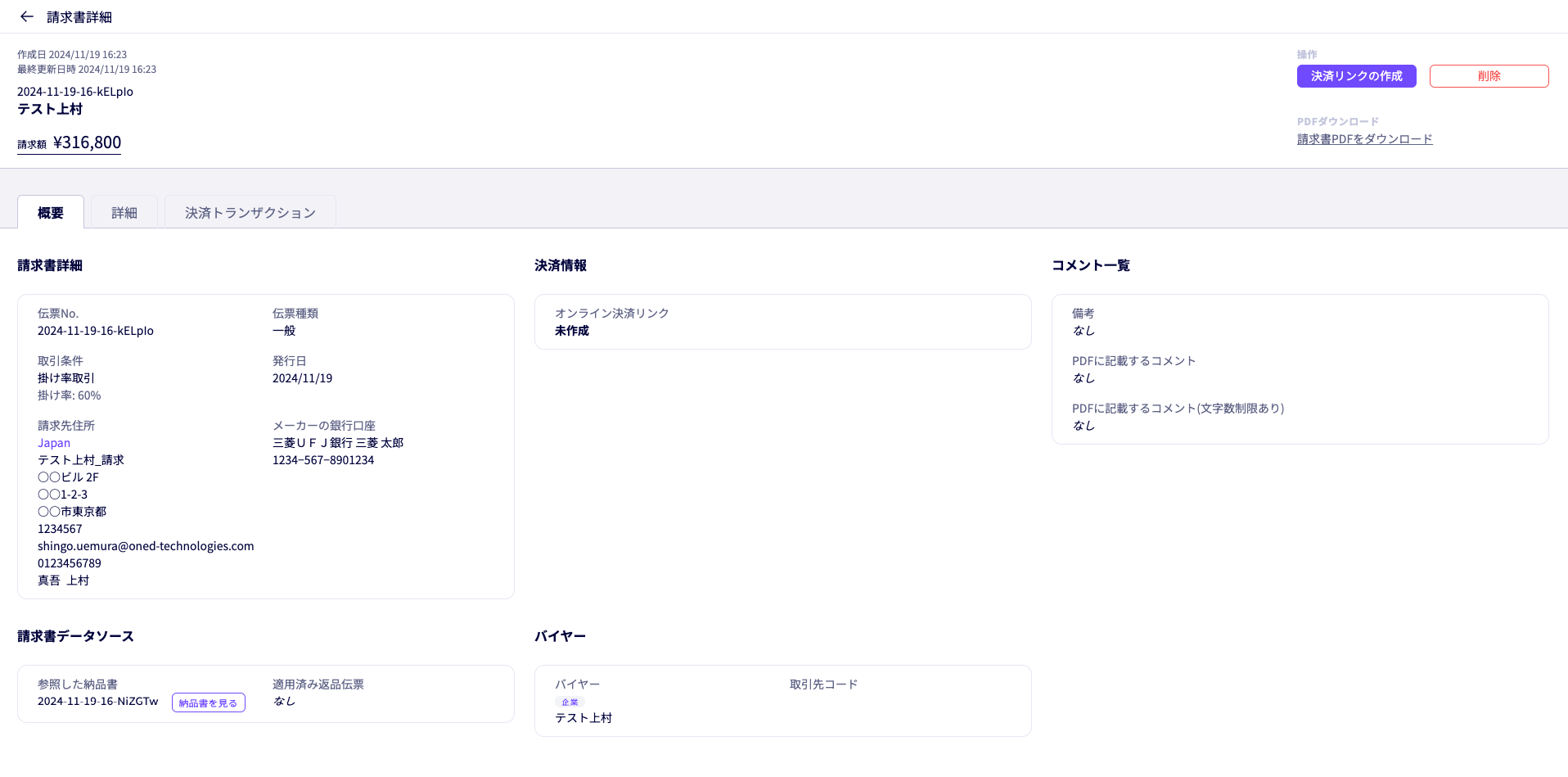1568x777 pixels.
Task: Select the referenced delivery note number 2024-11-19-16-NiZGTw
Action: click(x=98, y=701)
